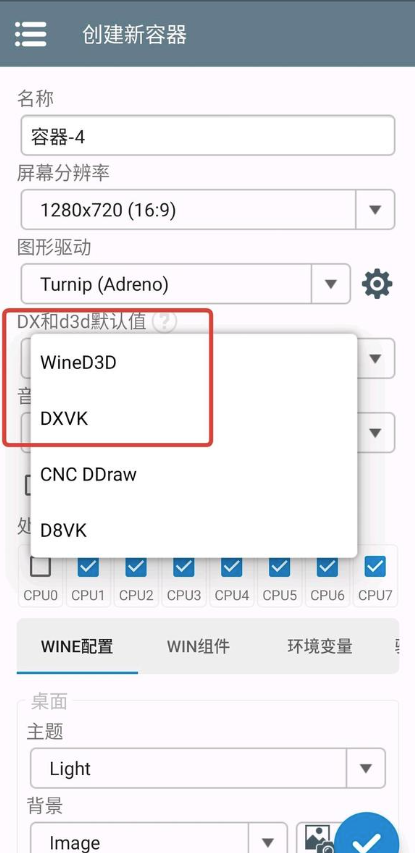
Task: Select WineD3D from the list
Action: (x=194, y=362)
